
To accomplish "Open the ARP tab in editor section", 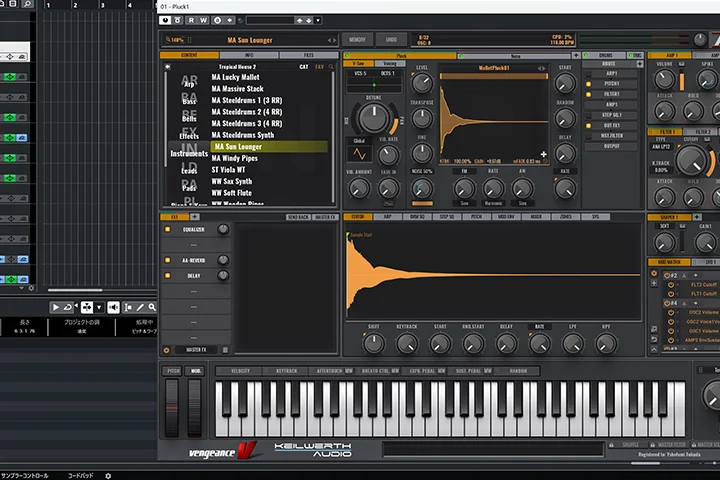I will tap(388, 217).
